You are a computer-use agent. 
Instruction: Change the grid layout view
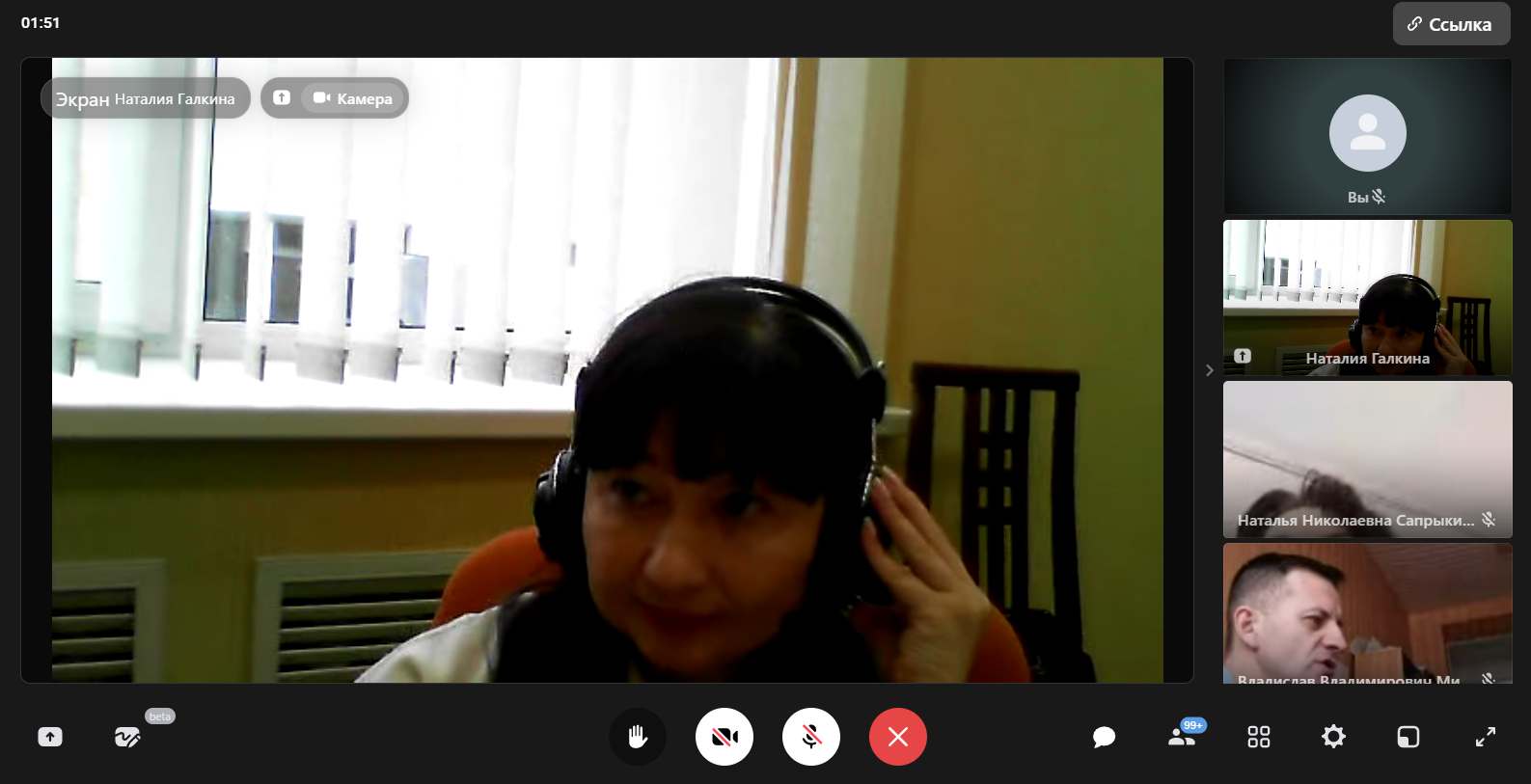click(x=1258, y=737)
